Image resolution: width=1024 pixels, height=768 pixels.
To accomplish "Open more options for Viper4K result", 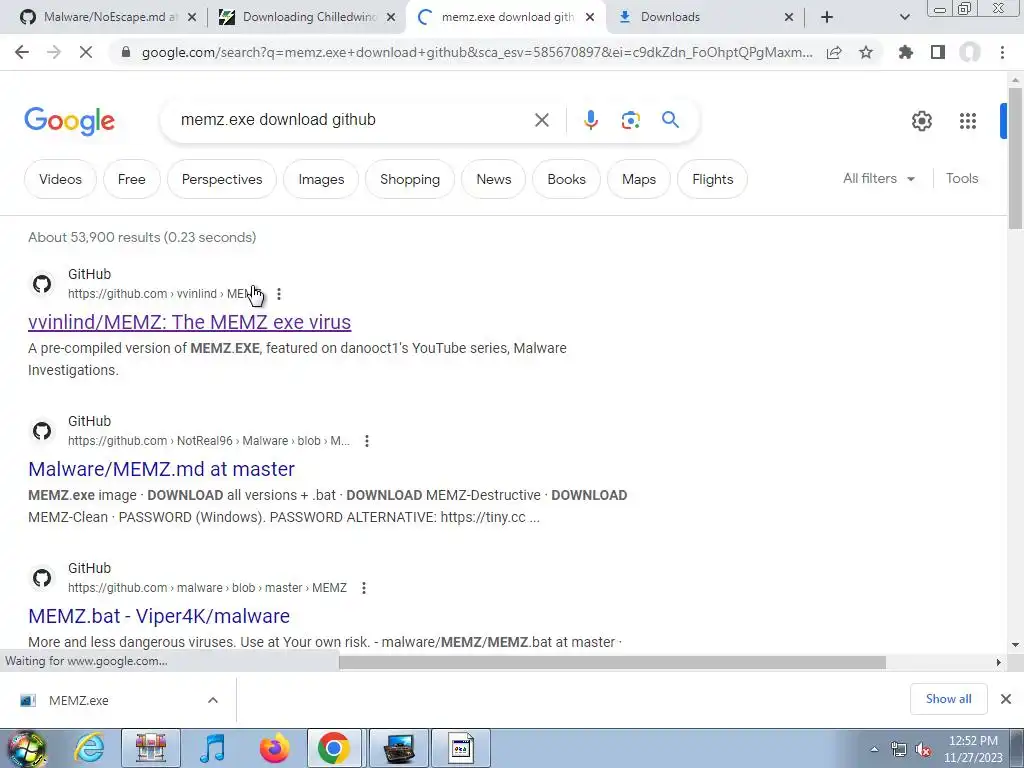I will coord(364,588).
